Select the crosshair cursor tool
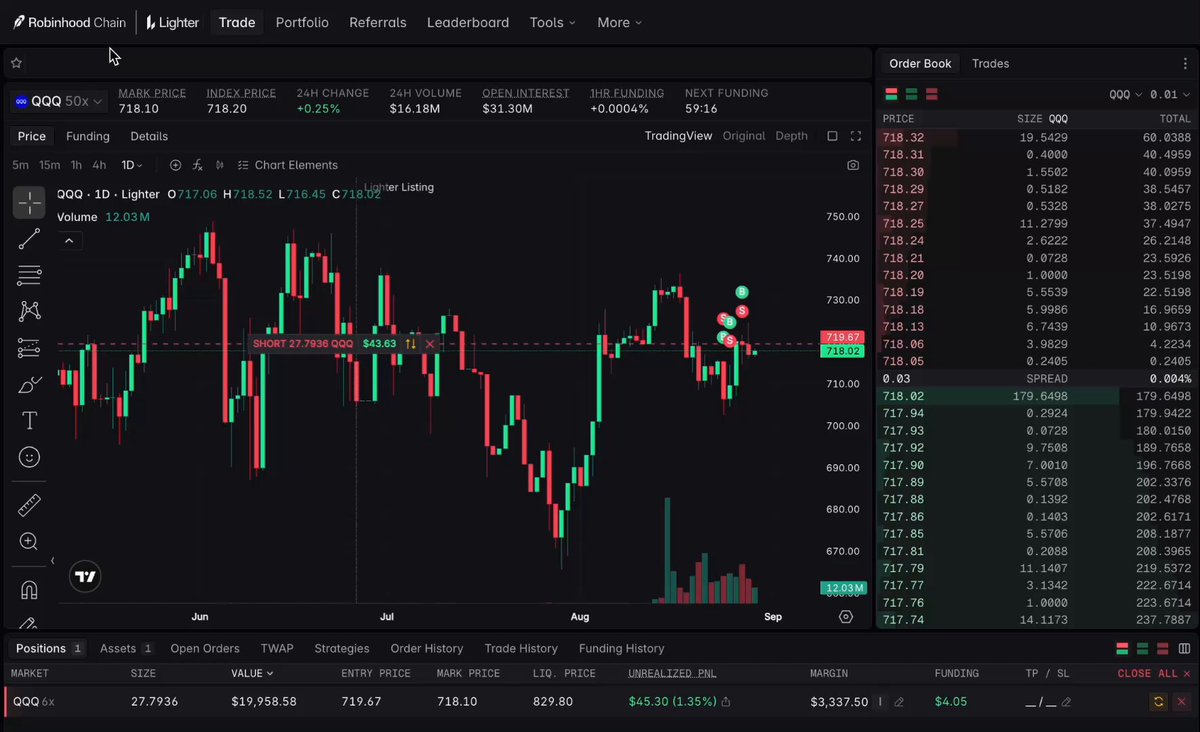 tap(29, 202)
